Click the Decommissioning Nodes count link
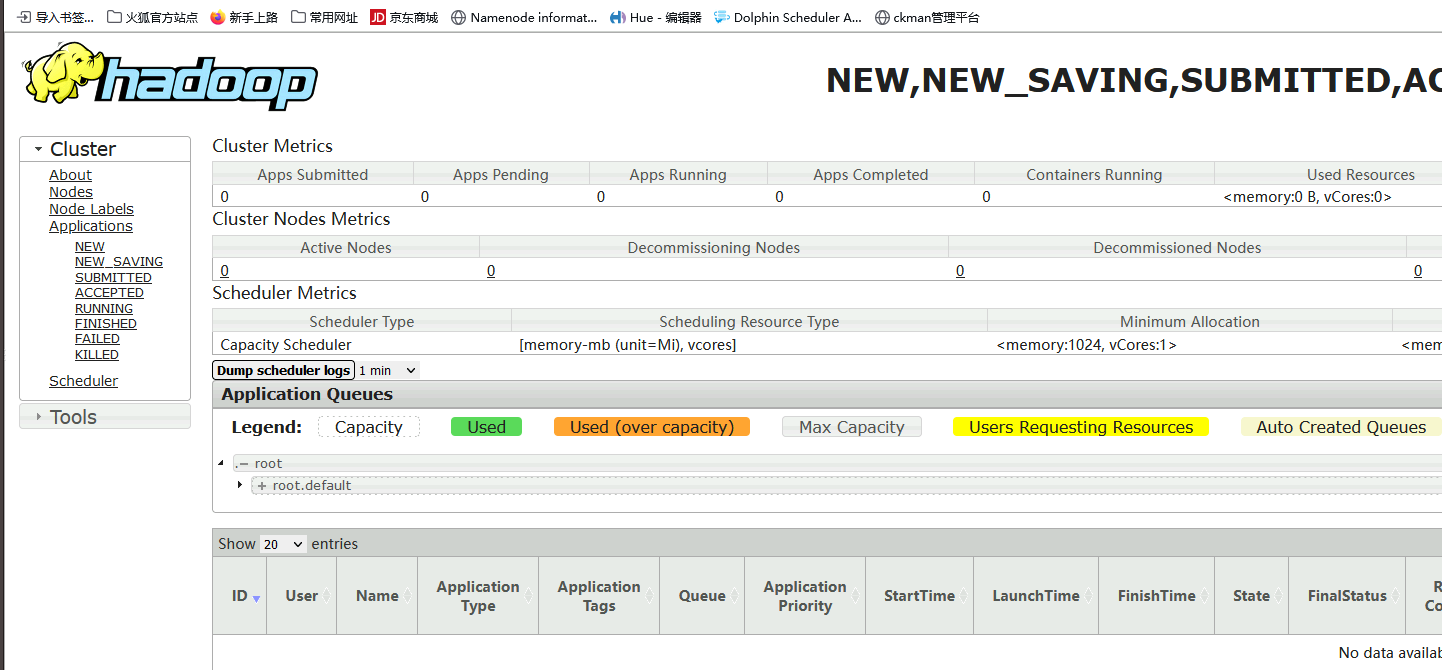 coord(491,271)
